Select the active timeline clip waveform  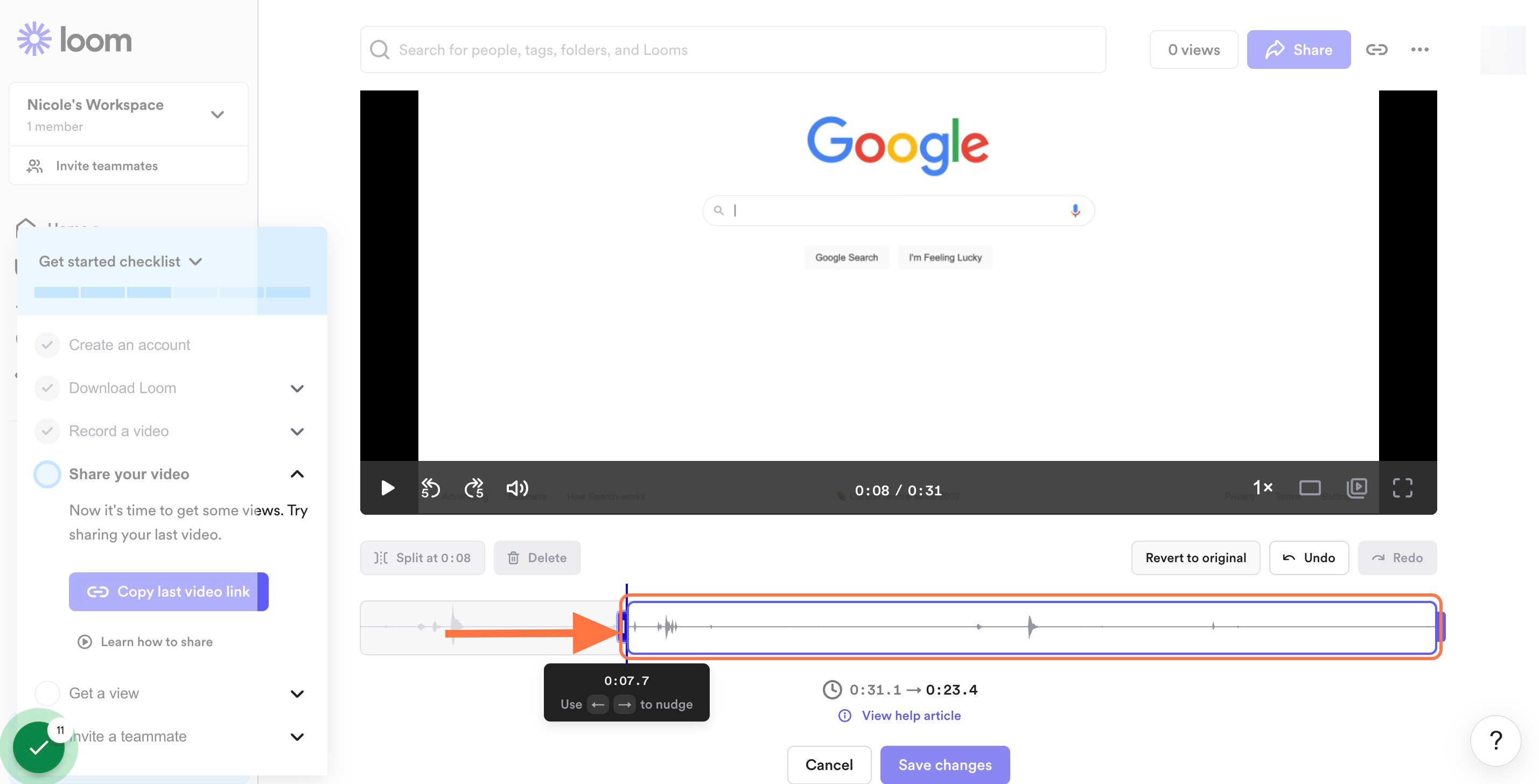point(1031,627)
